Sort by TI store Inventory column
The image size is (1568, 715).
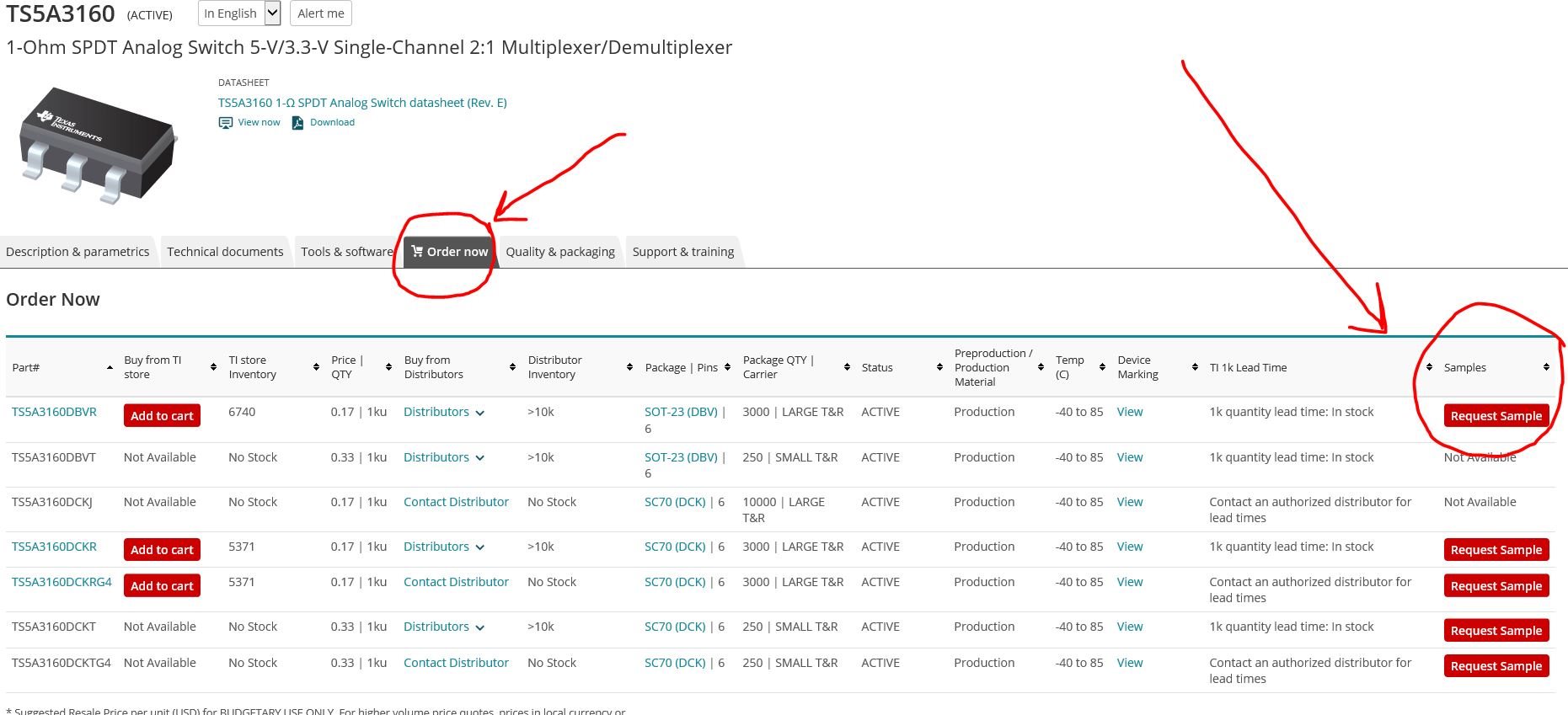tap(316, 367)
